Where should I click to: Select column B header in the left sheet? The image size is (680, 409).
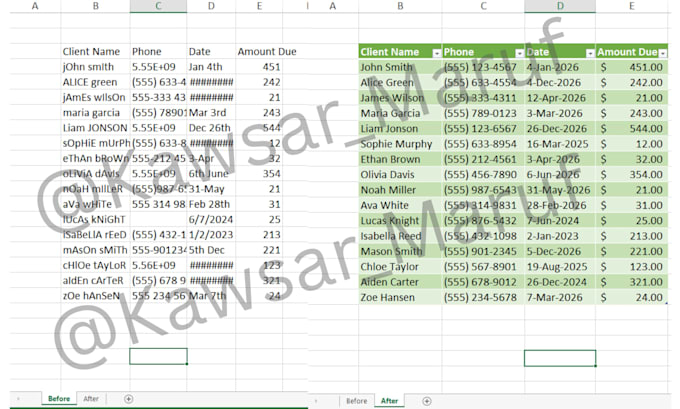click(95, 6)
